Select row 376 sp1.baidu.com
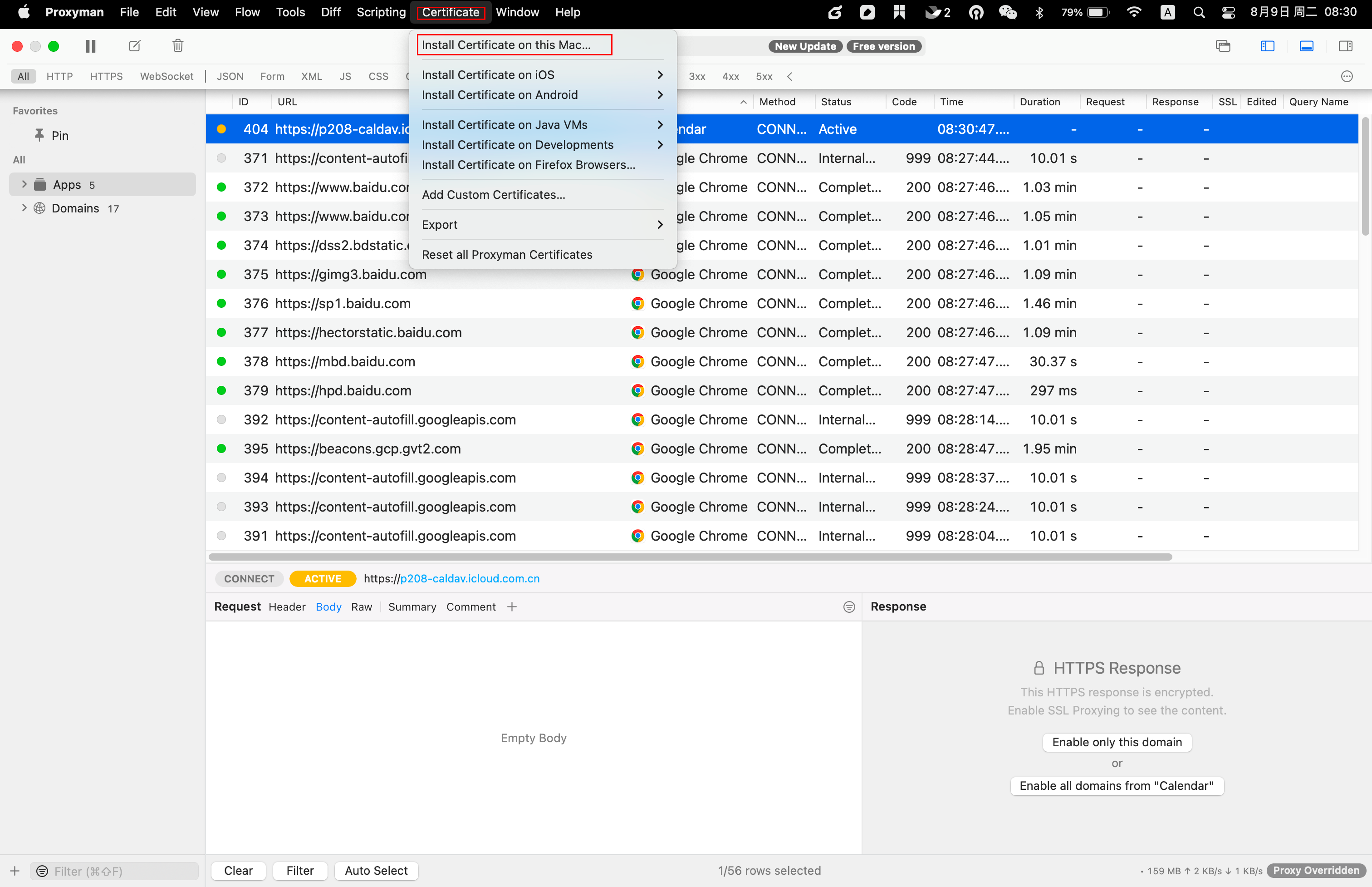Screen dimensions: 1372x887 pyautogui.click(x=782, y=303)
